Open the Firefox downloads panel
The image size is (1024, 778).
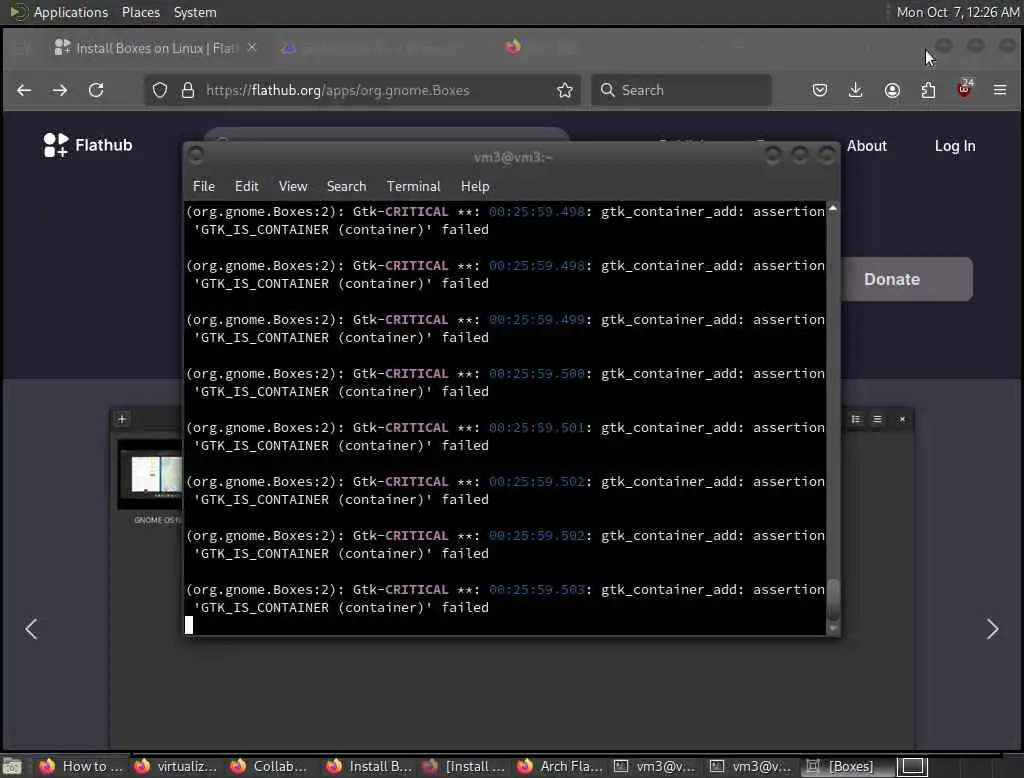pyautogui.click(x=856, y=90)
